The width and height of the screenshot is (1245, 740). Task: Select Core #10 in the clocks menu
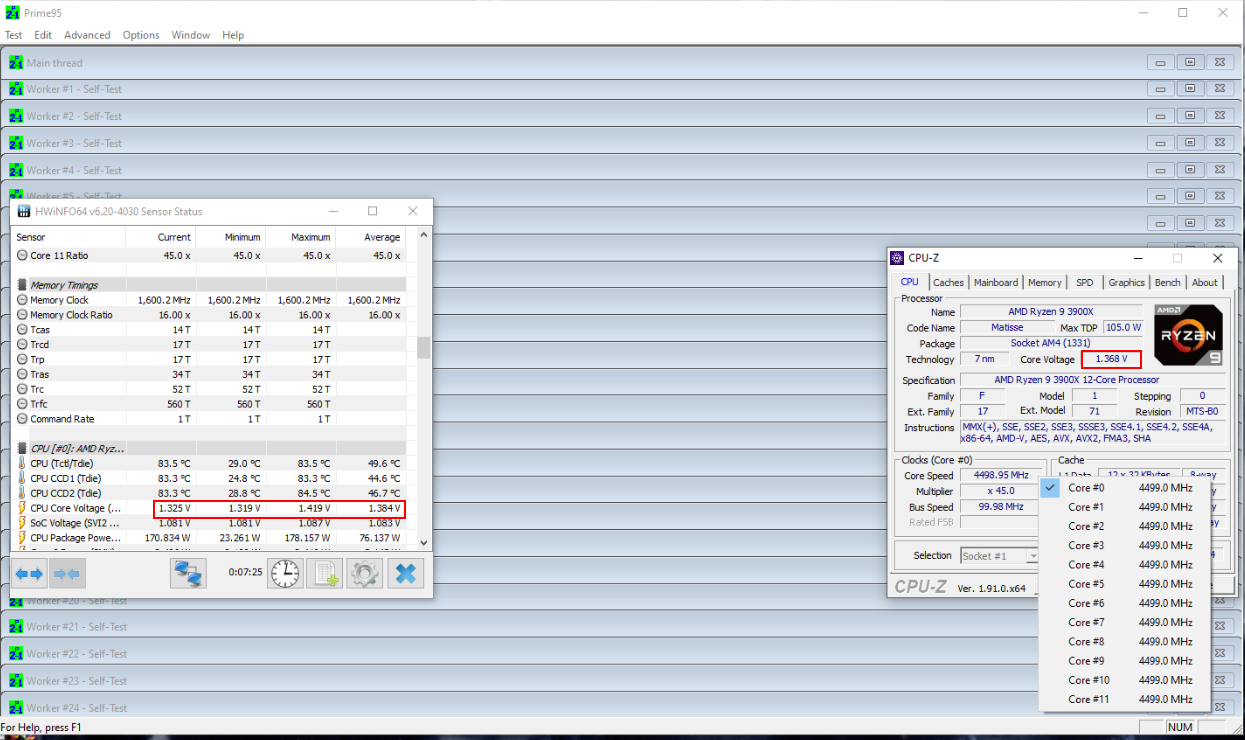pyautogui.click(x=1124, y=680)
